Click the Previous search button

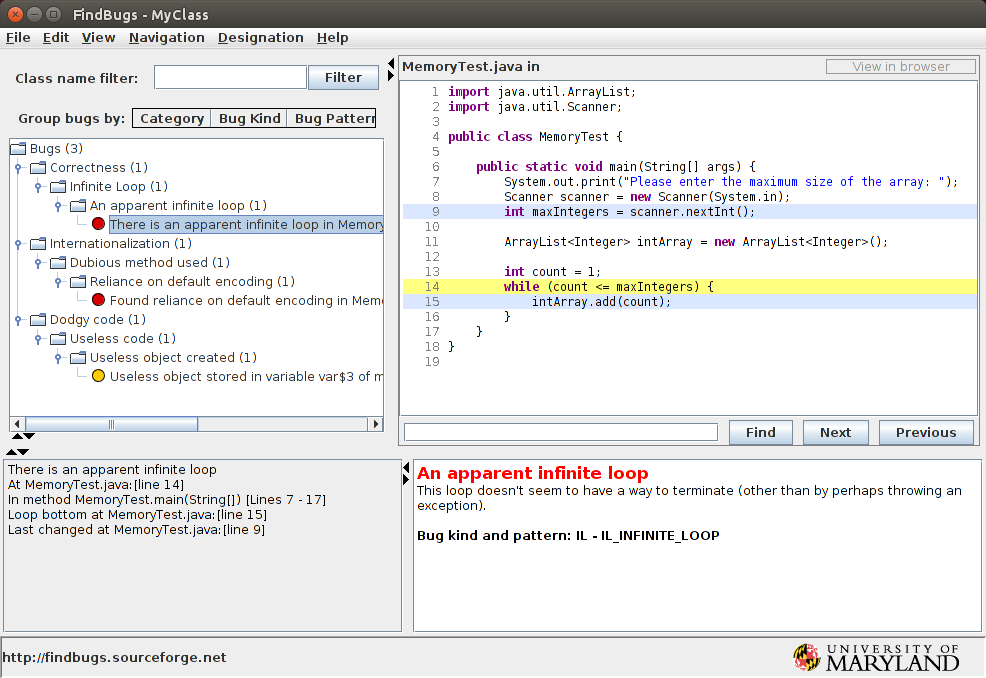point(925,432)
